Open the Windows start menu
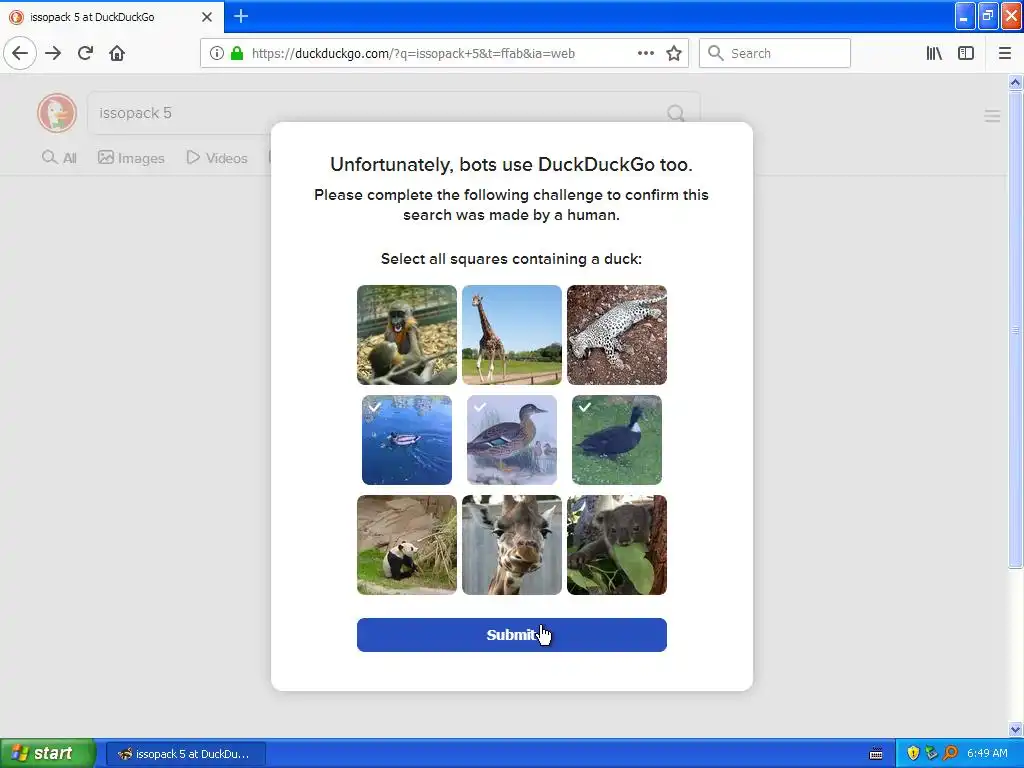 coord(47,754)
